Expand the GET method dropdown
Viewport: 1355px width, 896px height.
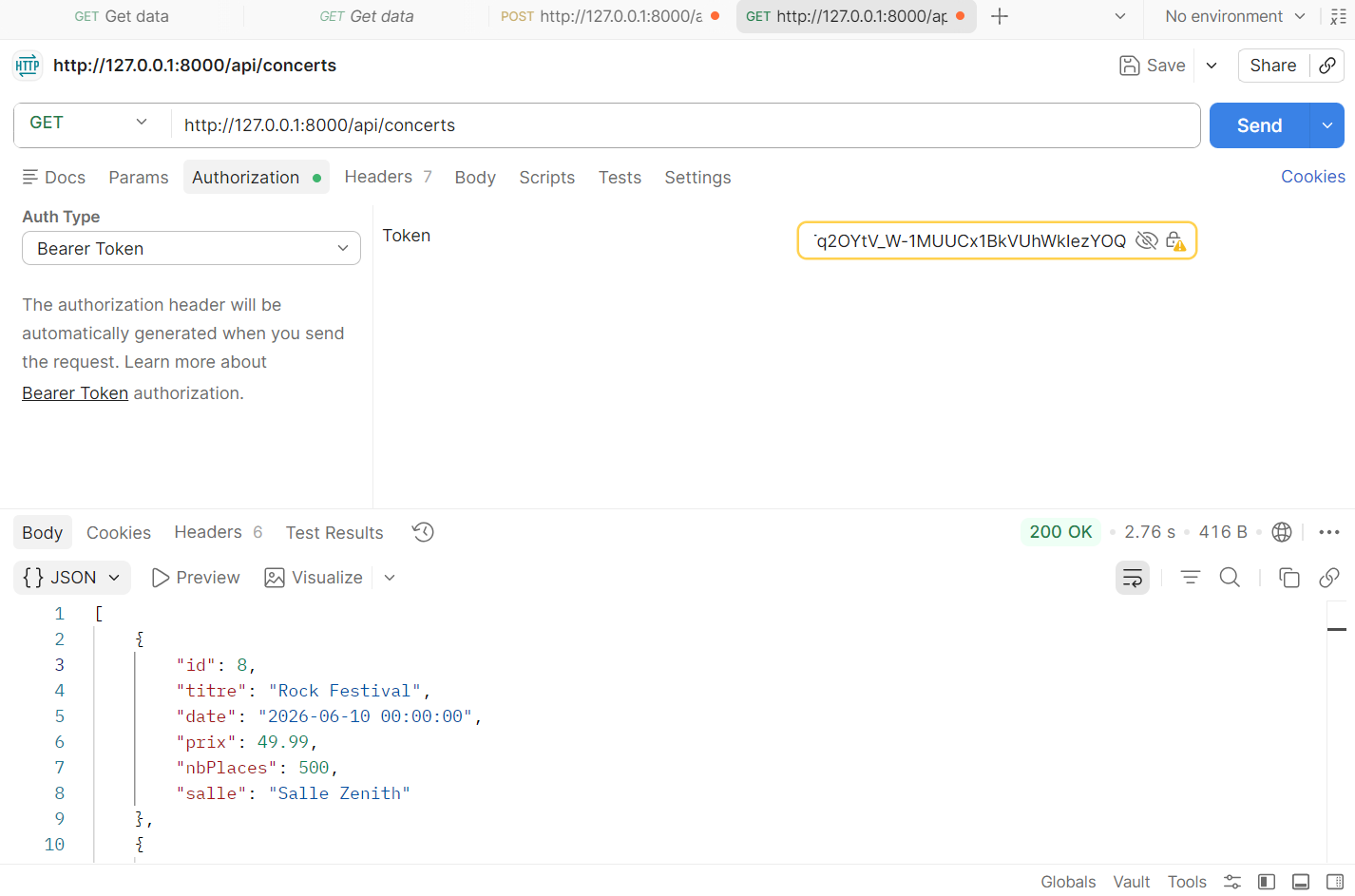tap(90, 124)
